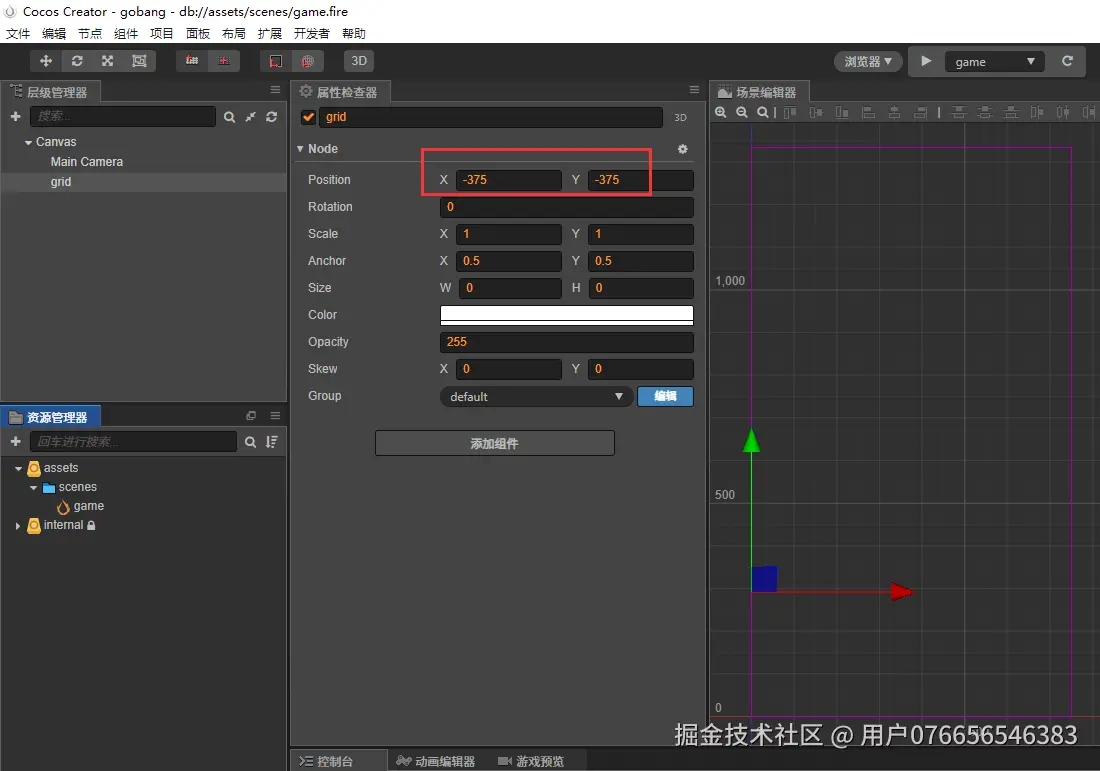Switch to the 游戏预览 tab

531,761
